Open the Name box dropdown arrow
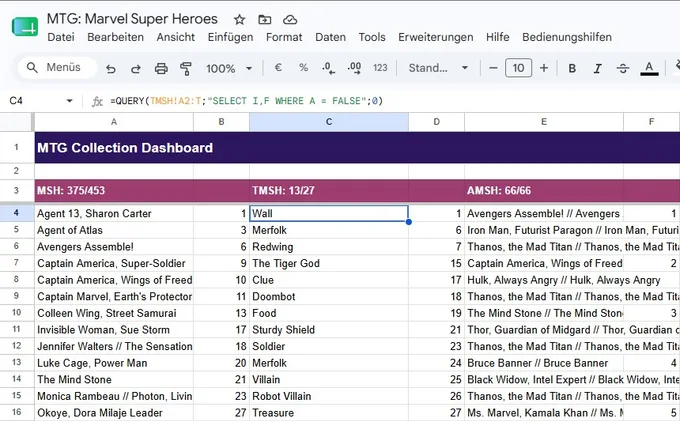Screen dimensions: 680x421 coord(69,101)
